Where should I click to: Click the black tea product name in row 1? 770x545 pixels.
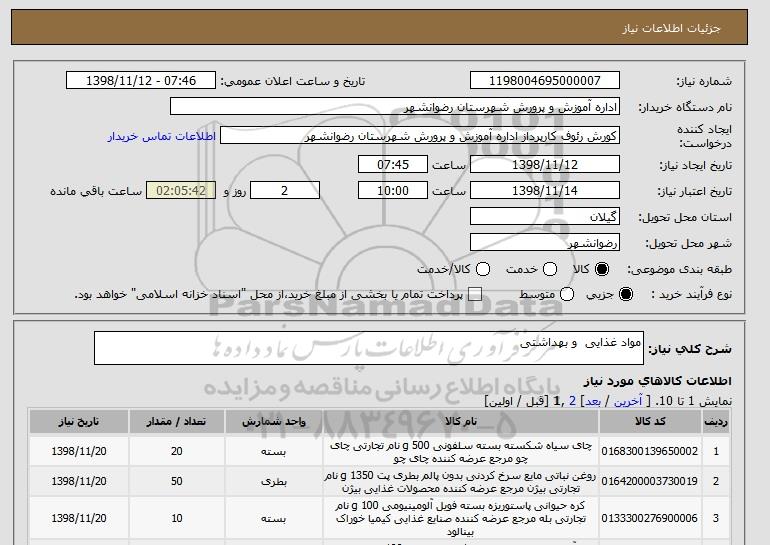point(461,452)
